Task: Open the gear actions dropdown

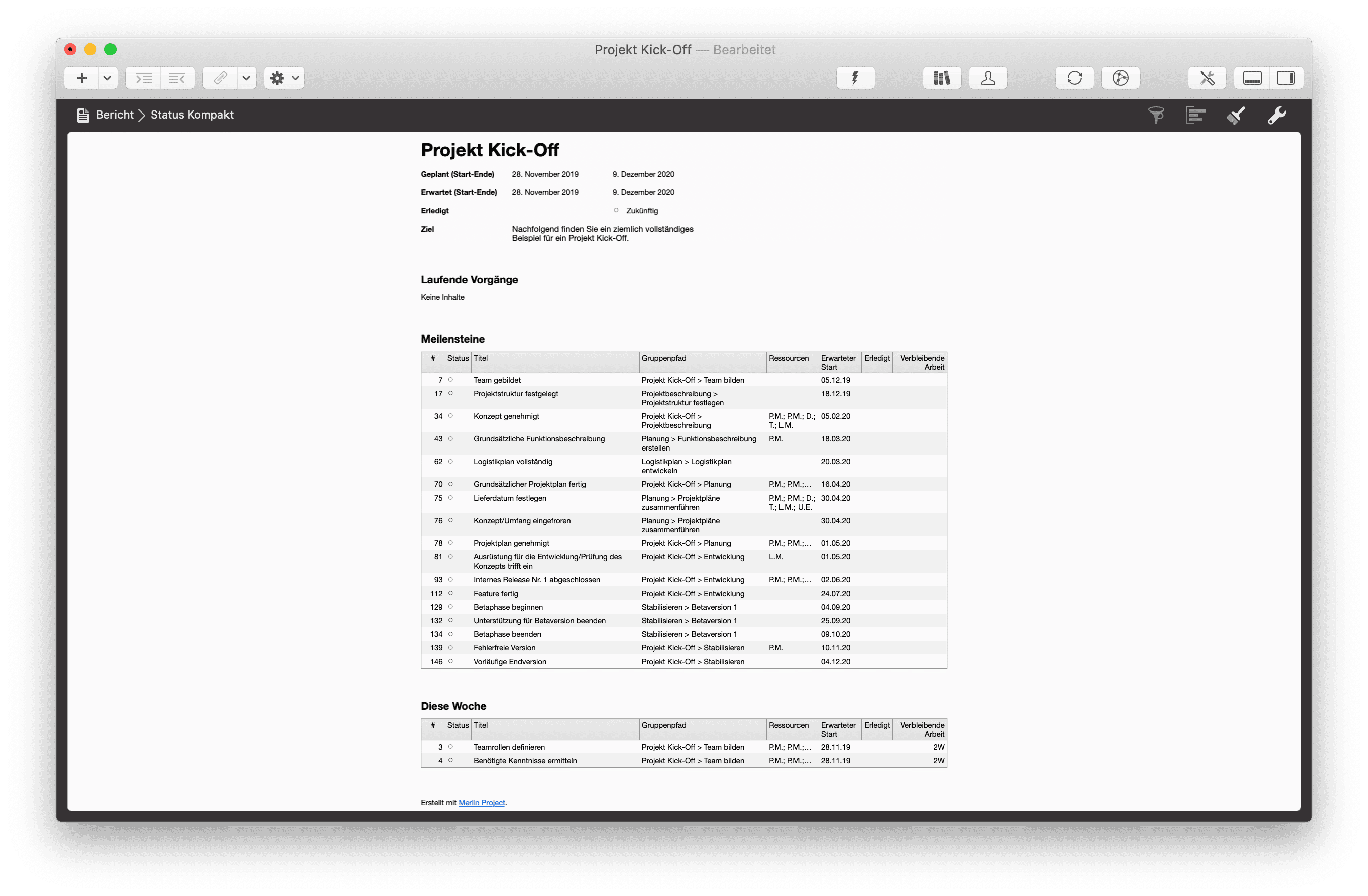Action: click(285, 78)
